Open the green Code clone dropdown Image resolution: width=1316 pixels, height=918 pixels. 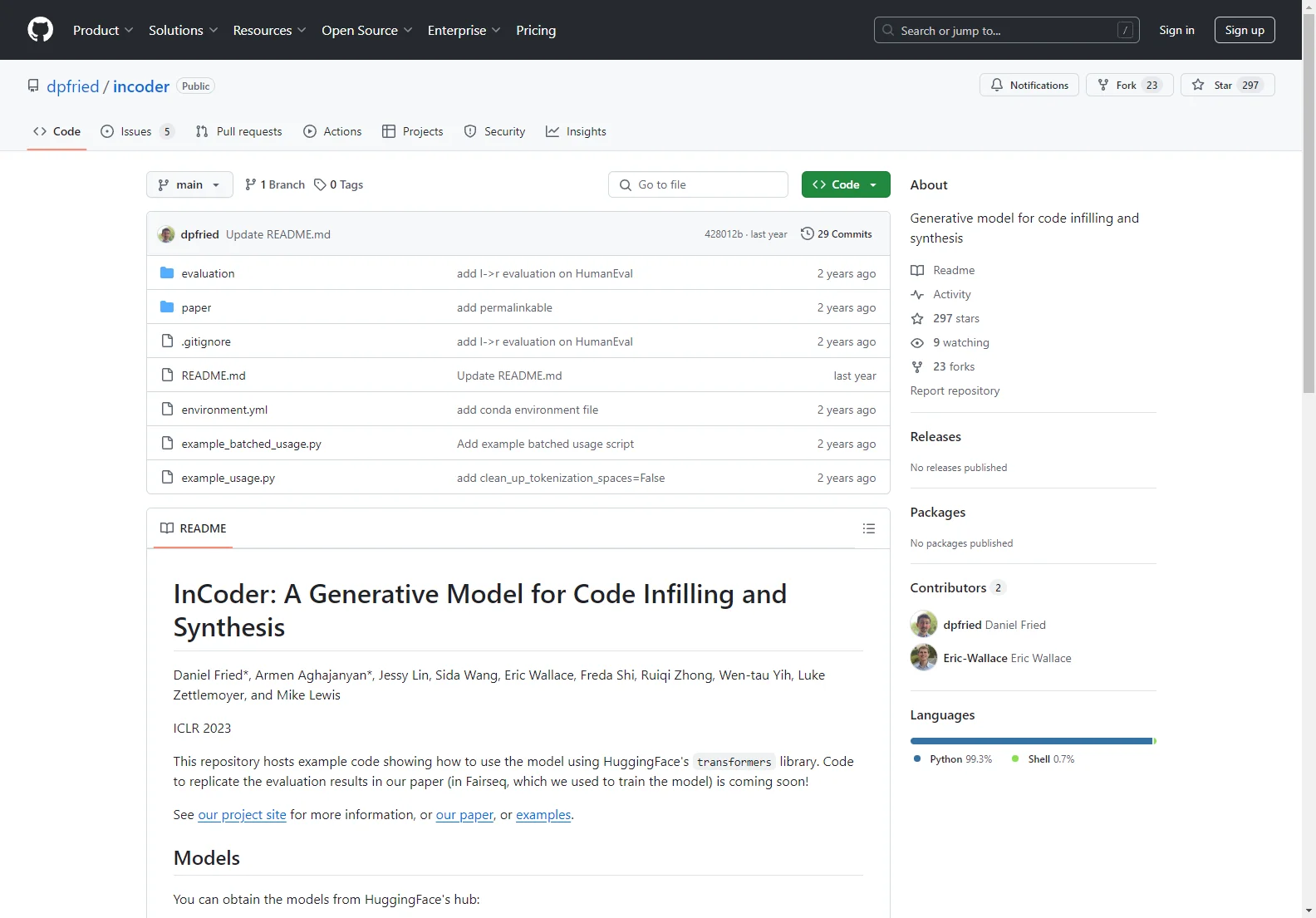(846, 184)
